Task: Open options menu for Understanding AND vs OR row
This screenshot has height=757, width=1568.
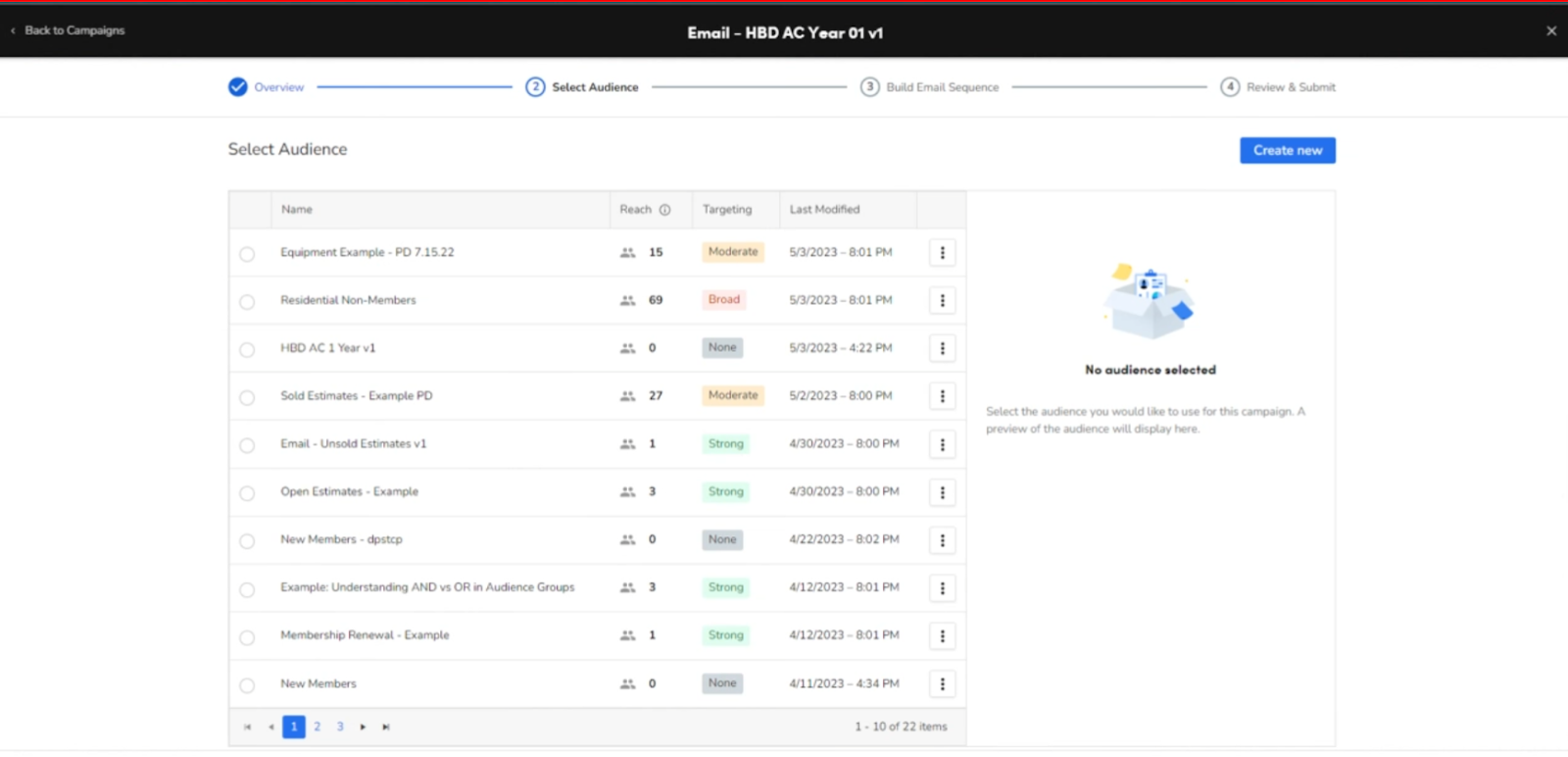Action: (x=942, y=588)
